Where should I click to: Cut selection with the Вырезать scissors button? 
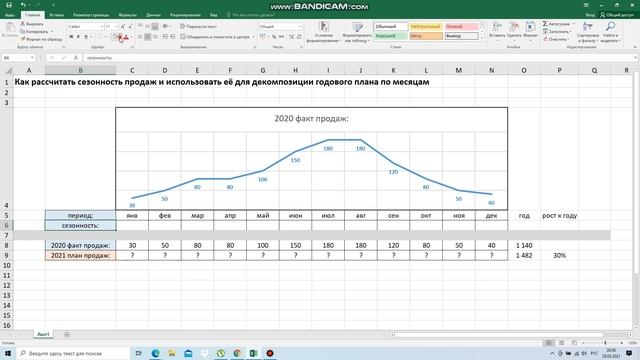(32, 24)
